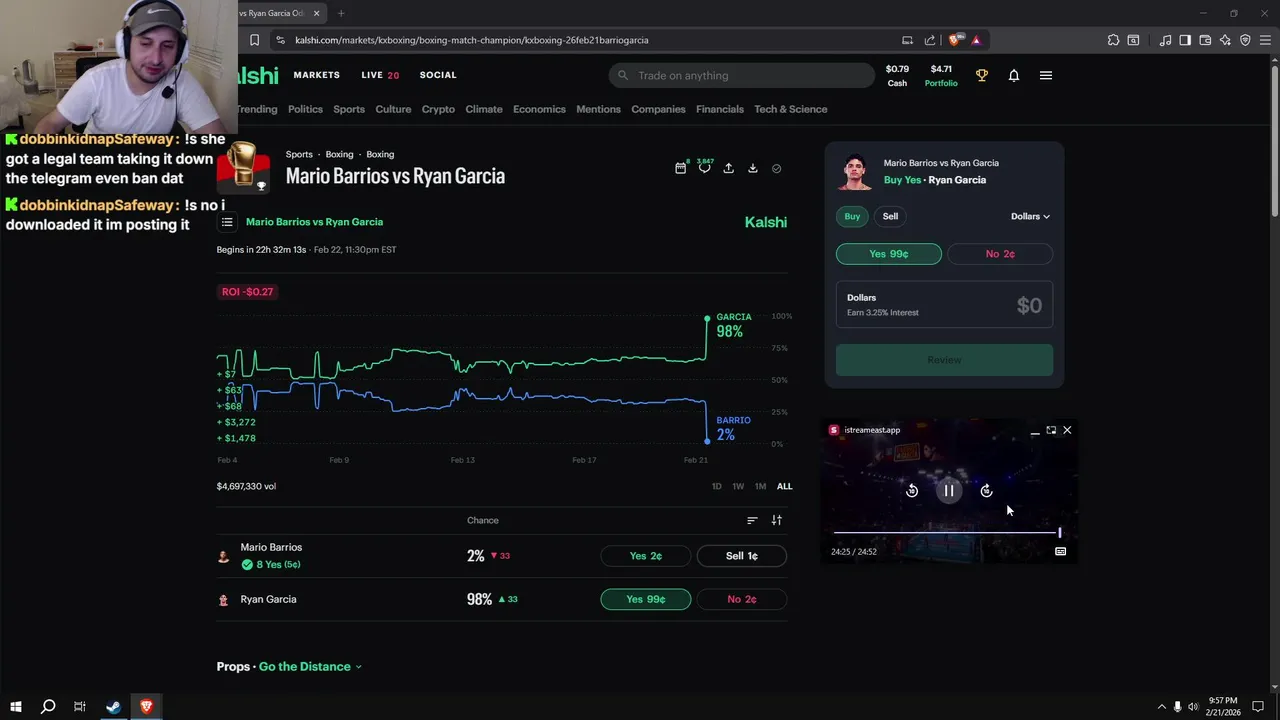Open the Portfolio $4.71 link
The width and height of the screenshot is (1280, 720).
(x=941, y=76)
